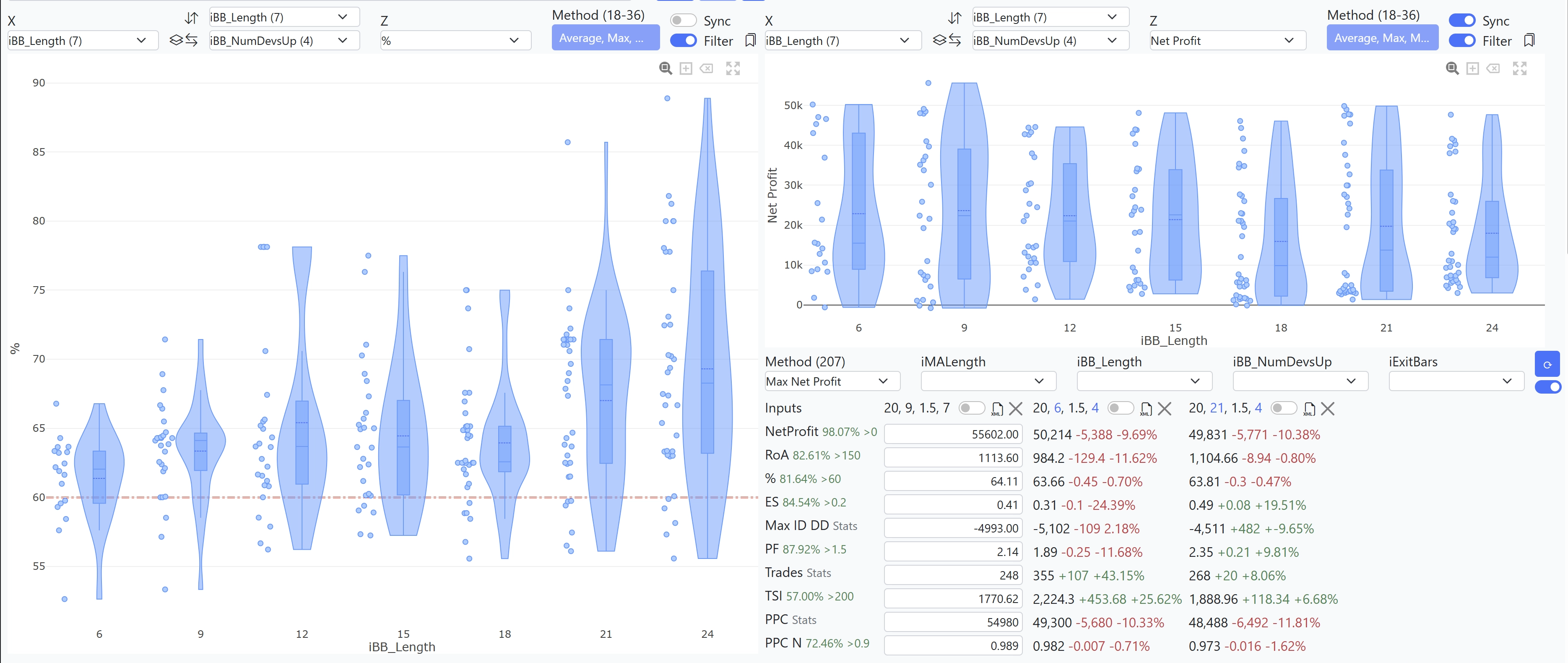
Task: Click the NetProfit value field 55602.00
Action: 953,434
